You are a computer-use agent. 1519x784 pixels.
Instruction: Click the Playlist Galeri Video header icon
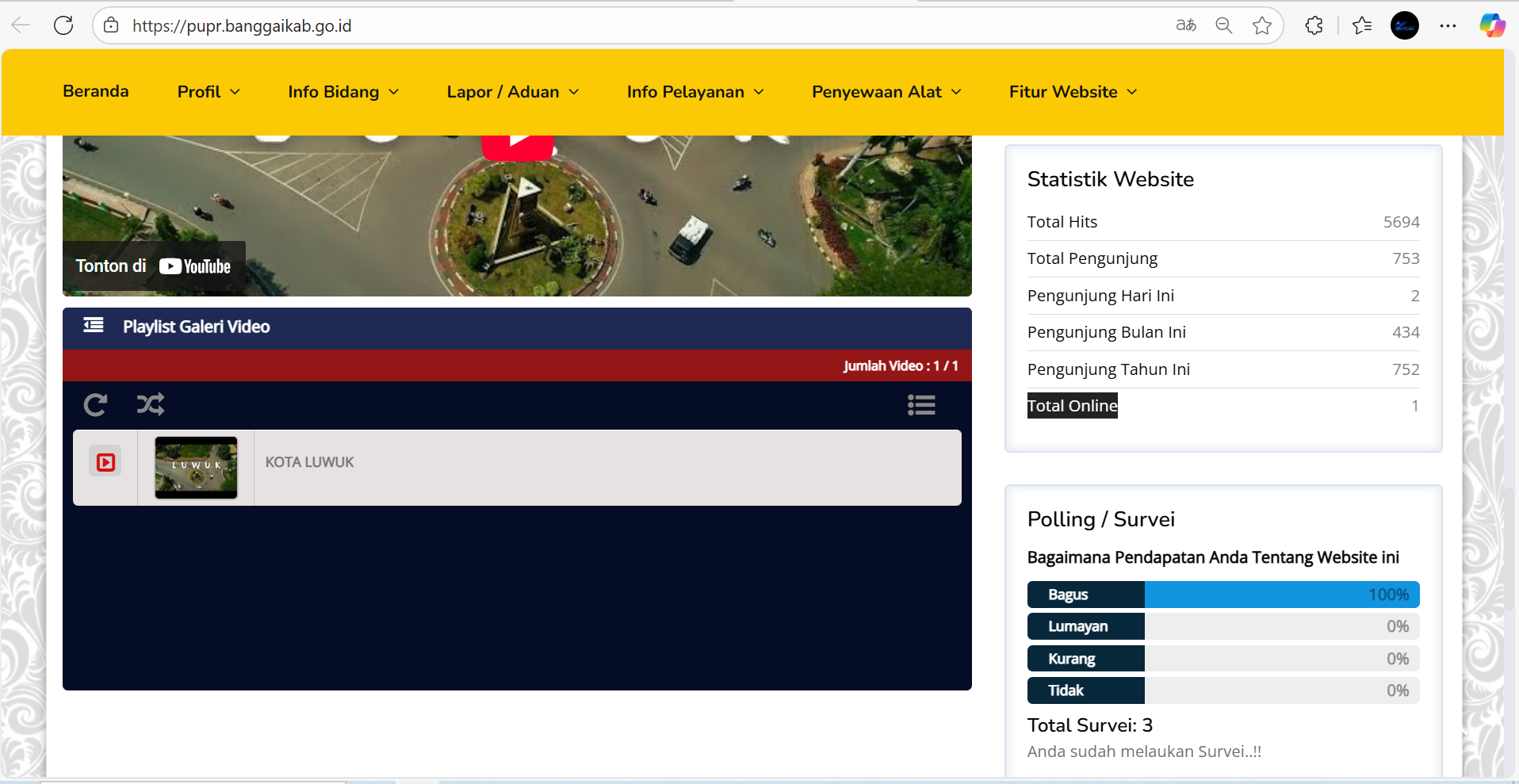(93, 326)
